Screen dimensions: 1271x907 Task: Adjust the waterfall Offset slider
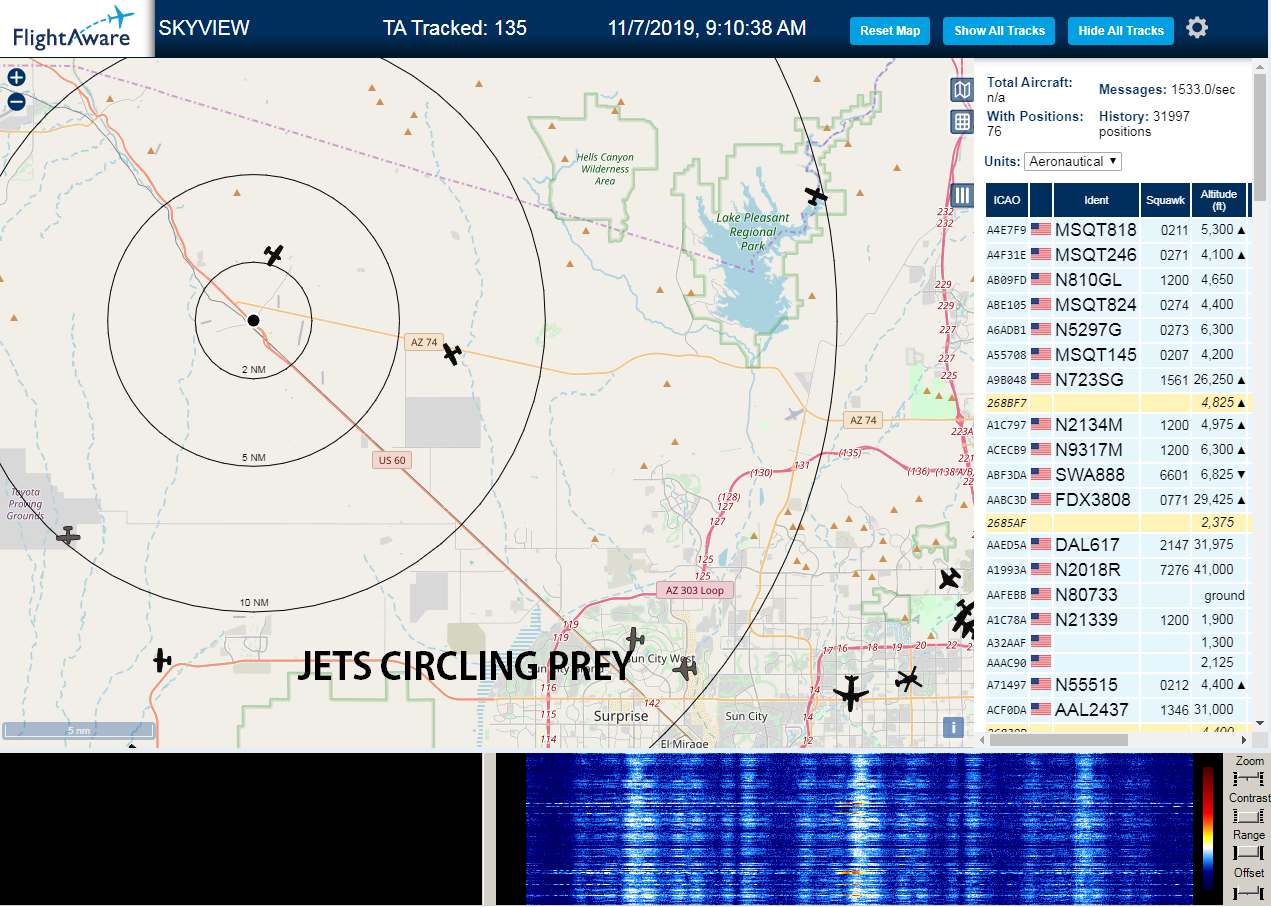1248,891
